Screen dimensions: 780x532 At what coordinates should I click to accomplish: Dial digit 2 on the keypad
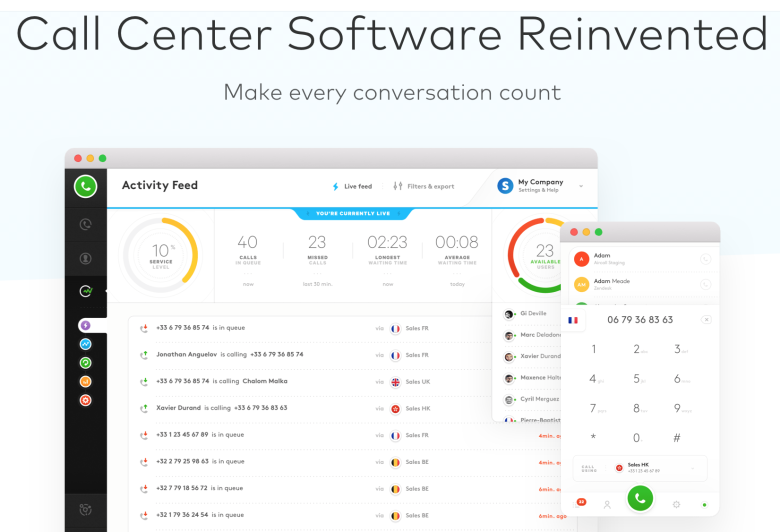click(x=639, y=349)
